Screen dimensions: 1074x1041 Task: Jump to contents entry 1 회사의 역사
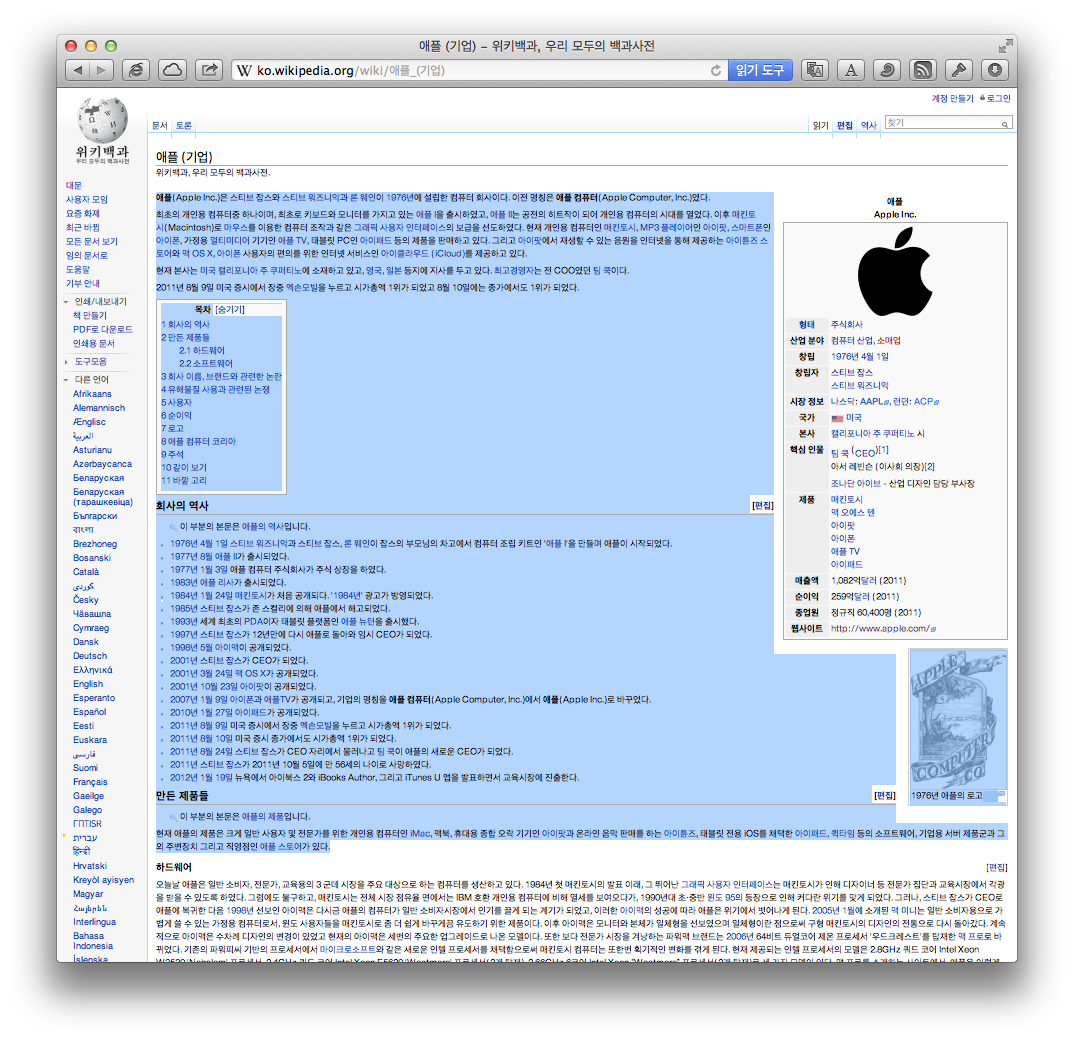[186, 325]
